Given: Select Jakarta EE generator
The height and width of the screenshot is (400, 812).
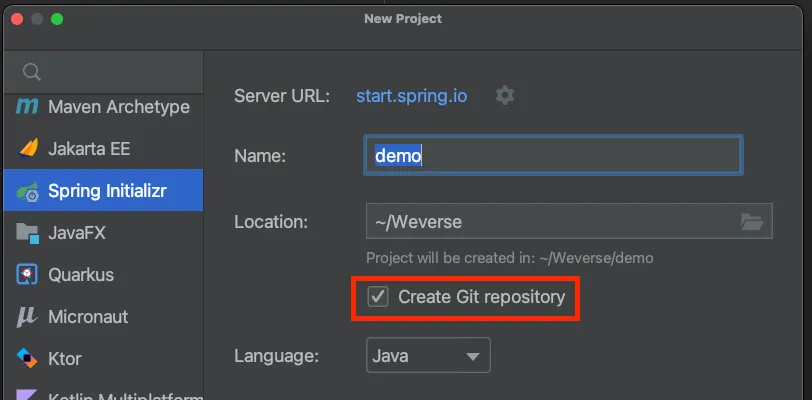Looking at the screenshot, I should (x=103, y=149).
